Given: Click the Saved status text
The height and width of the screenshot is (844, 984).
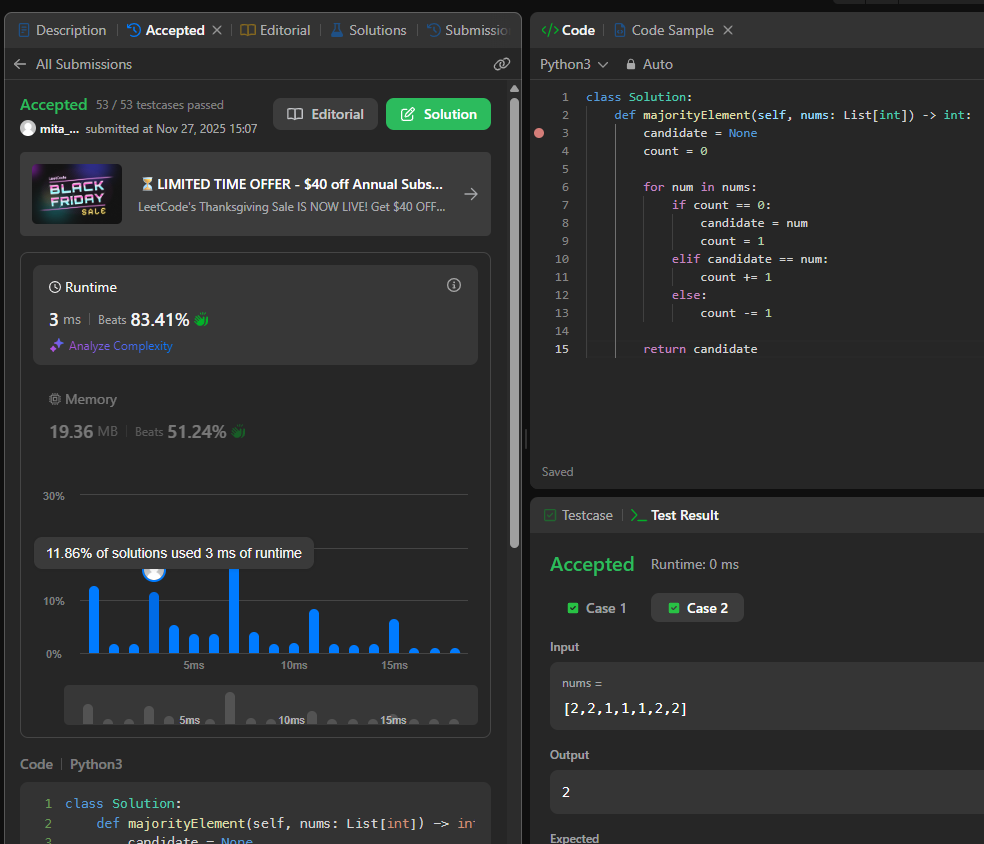Looking at the screenshot, I should point(557,472).
